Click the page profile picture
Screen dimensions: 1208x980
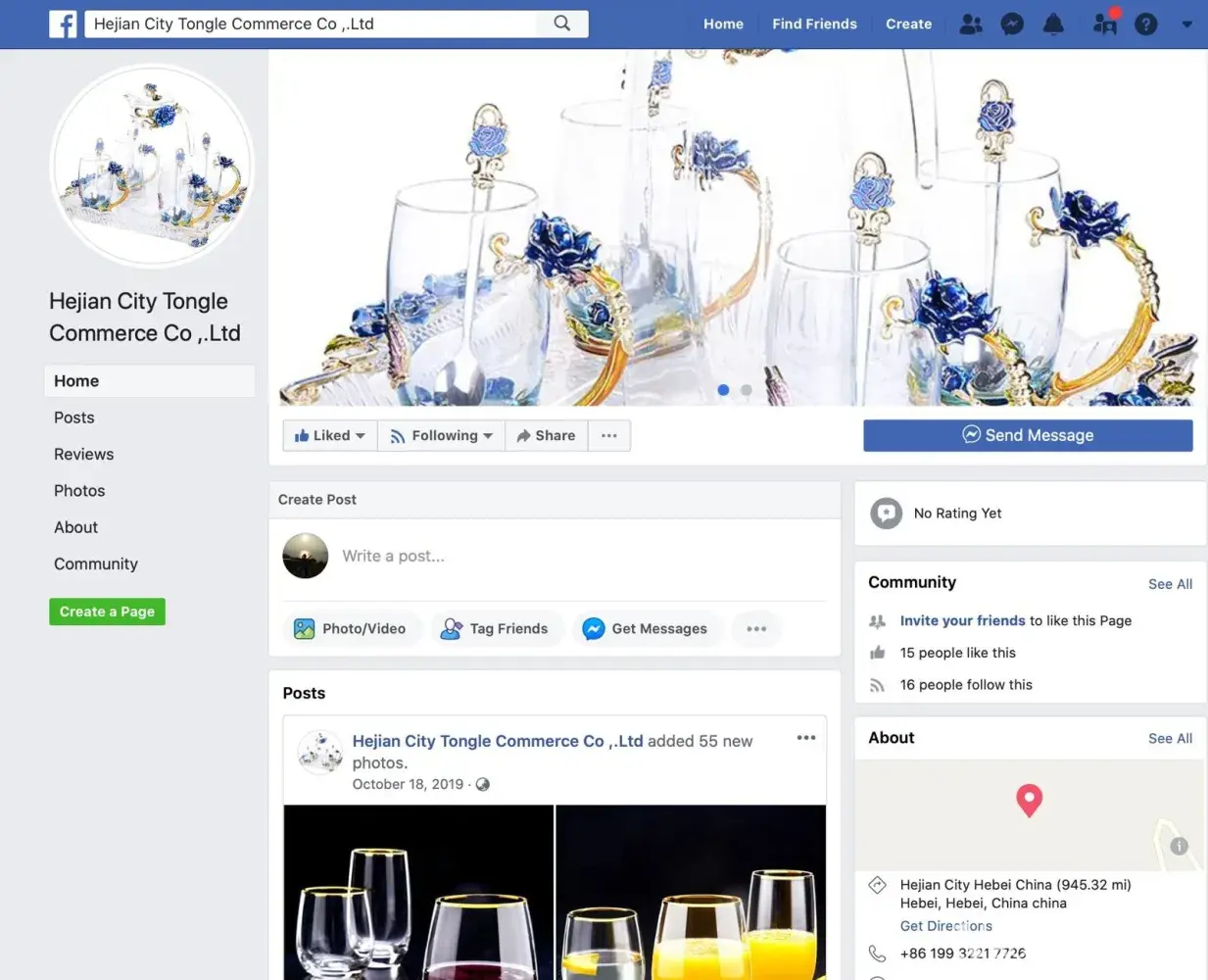[x=152, y=166]
